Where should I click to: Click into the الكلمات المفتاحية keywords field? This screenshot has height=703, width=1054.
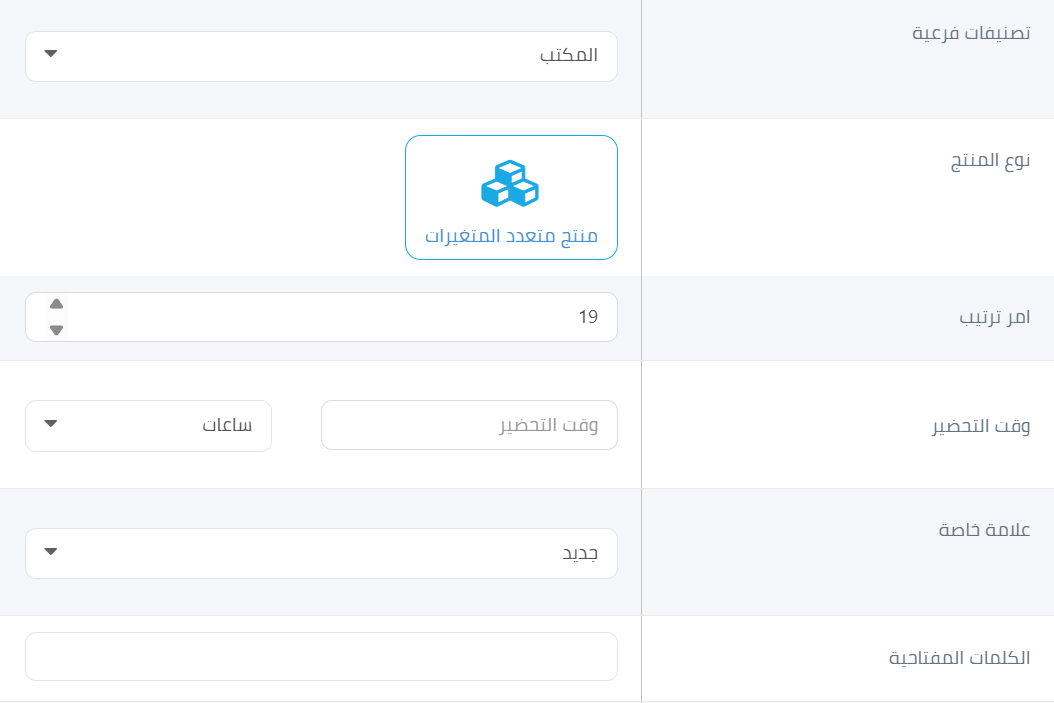tap(321, 657)
